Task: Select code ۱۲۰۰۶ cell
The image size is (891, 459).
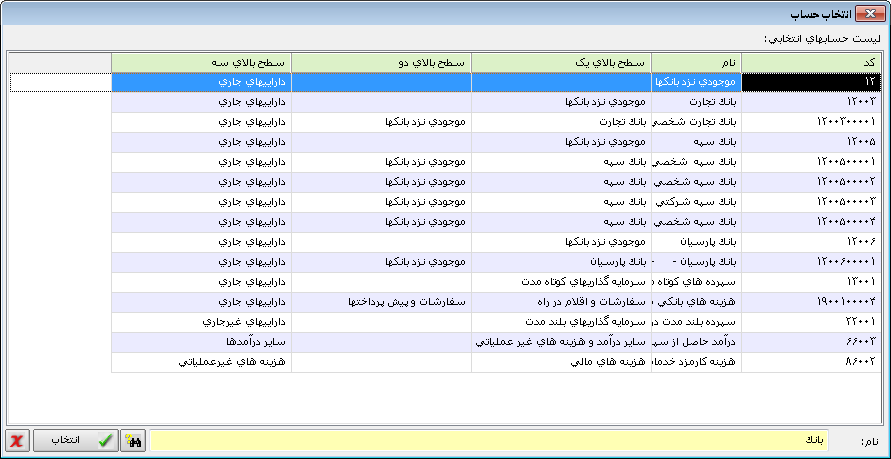Action: 811,242
